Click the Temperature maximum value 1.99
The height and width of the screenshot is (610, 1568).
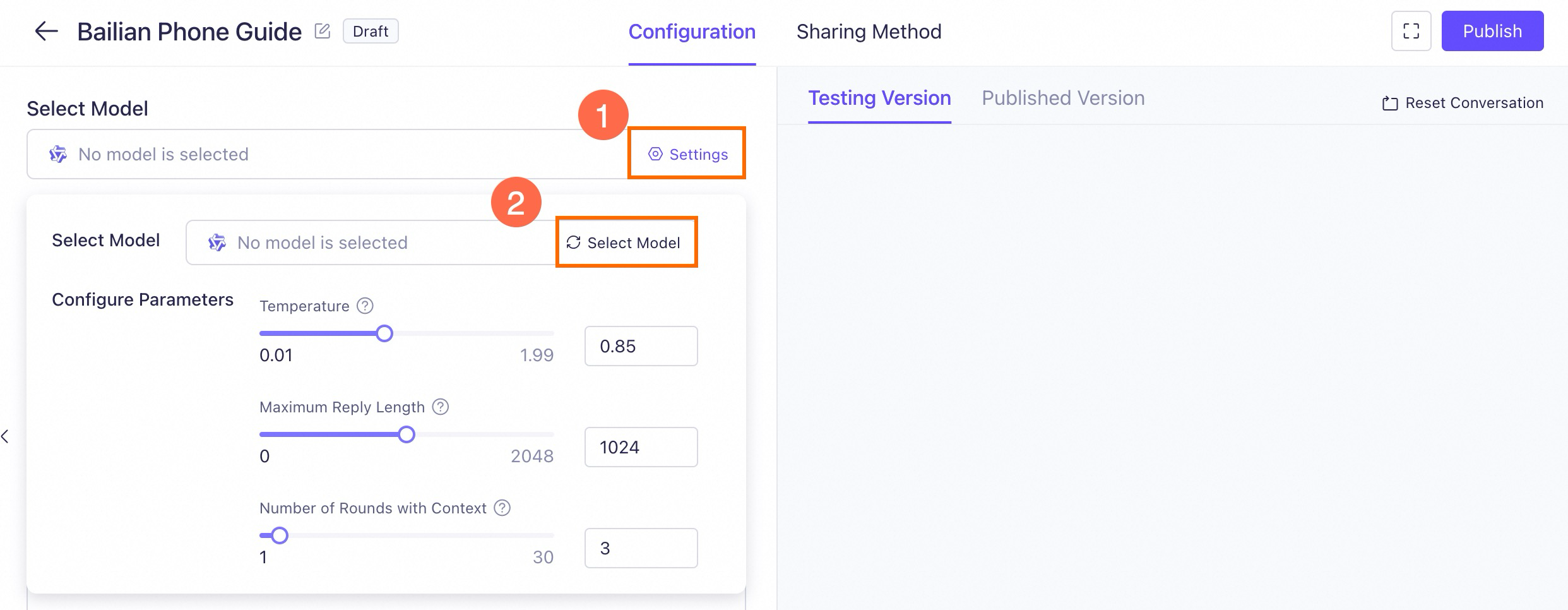537,355
